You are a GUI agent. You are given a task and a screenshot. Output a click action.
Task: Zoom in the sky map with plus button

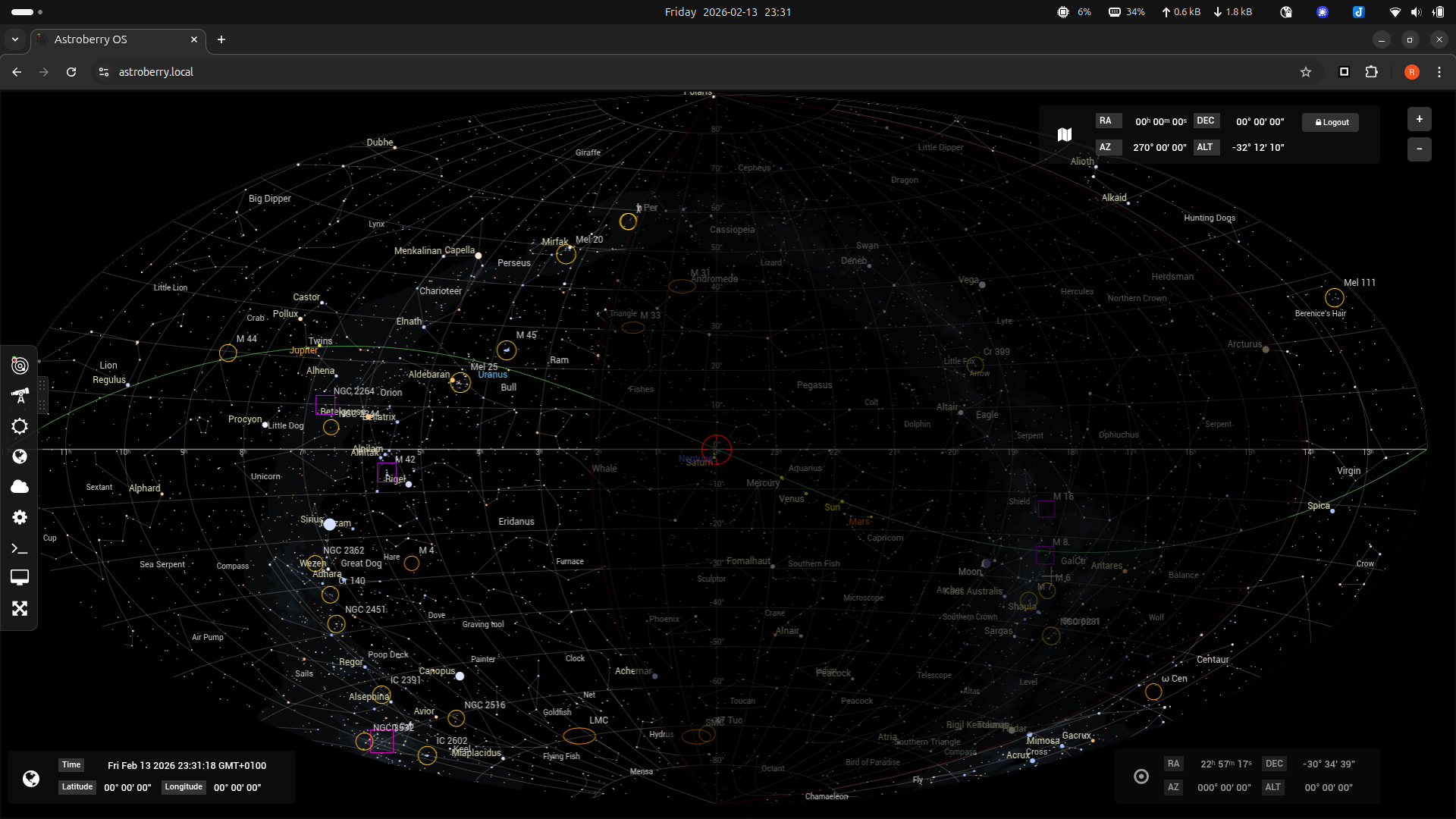tap(1419, 119)
